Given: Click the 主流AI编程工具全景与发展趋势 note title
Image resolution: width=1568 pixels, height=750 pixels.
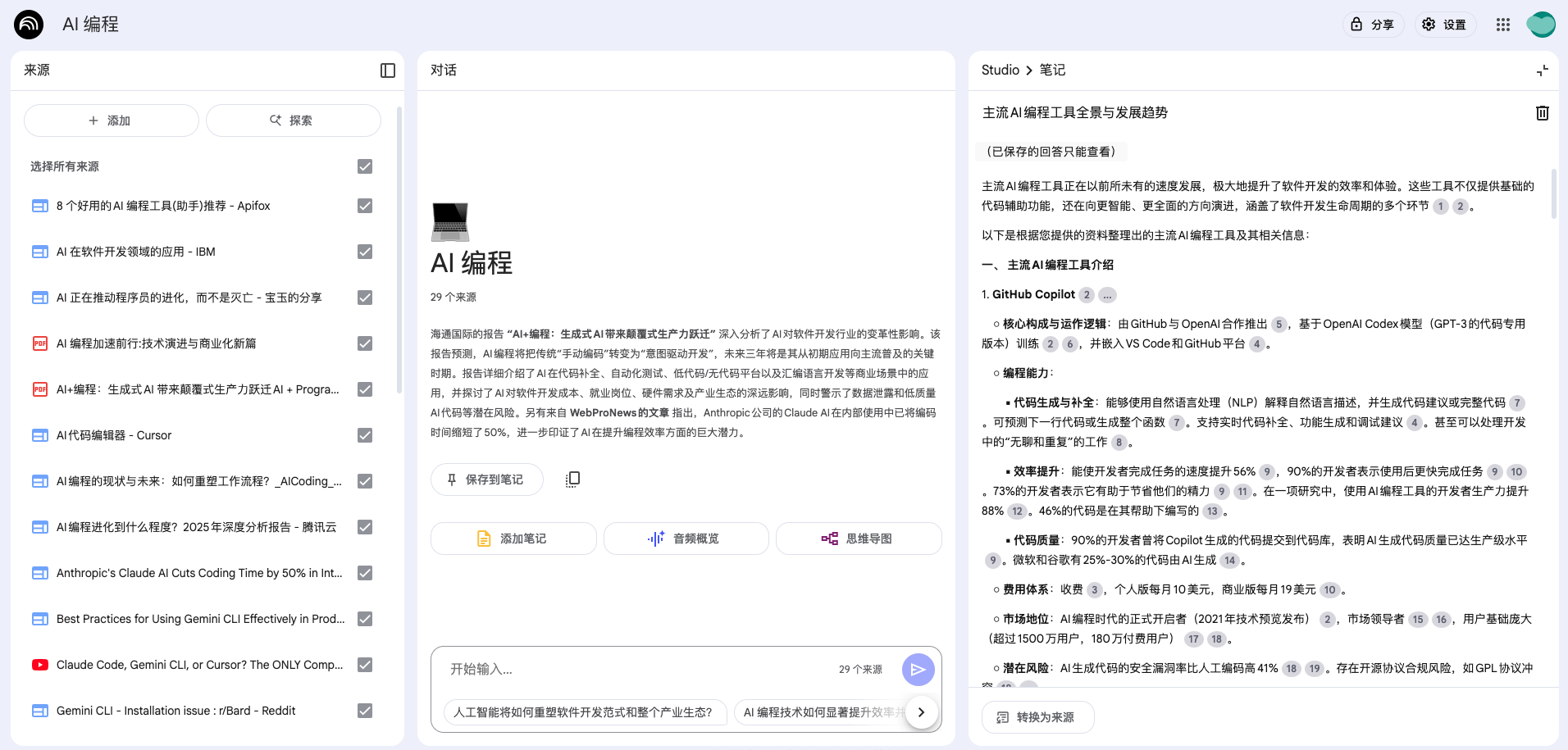Looking at the screenshot, I should 1075,113.
